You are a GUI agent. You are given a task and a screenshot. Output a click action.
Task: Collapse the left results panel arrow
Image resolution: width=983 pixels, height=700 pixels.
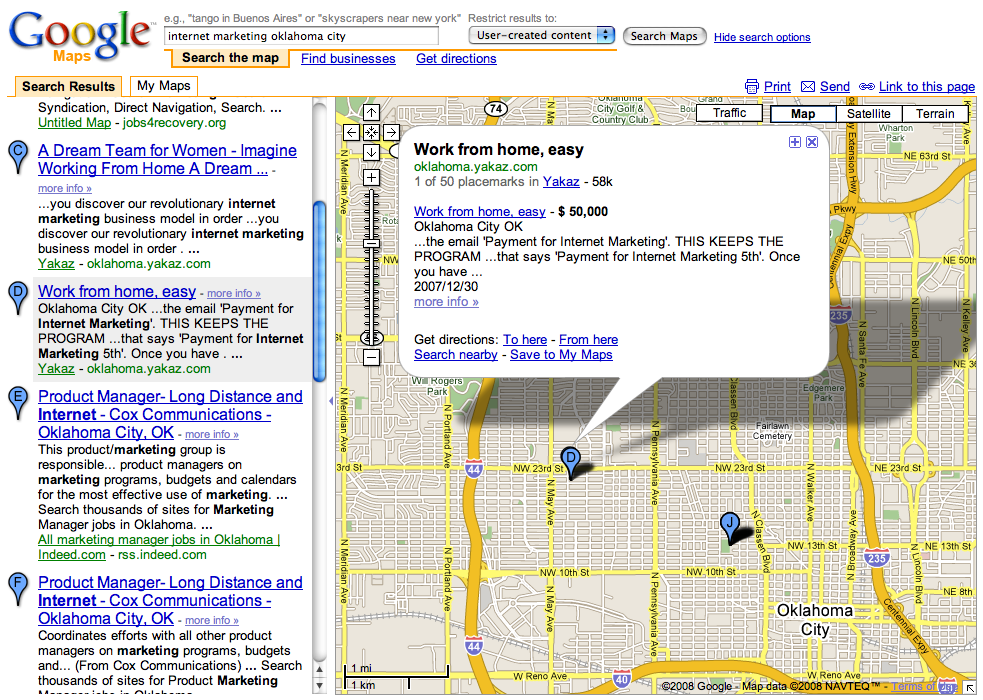330,400
